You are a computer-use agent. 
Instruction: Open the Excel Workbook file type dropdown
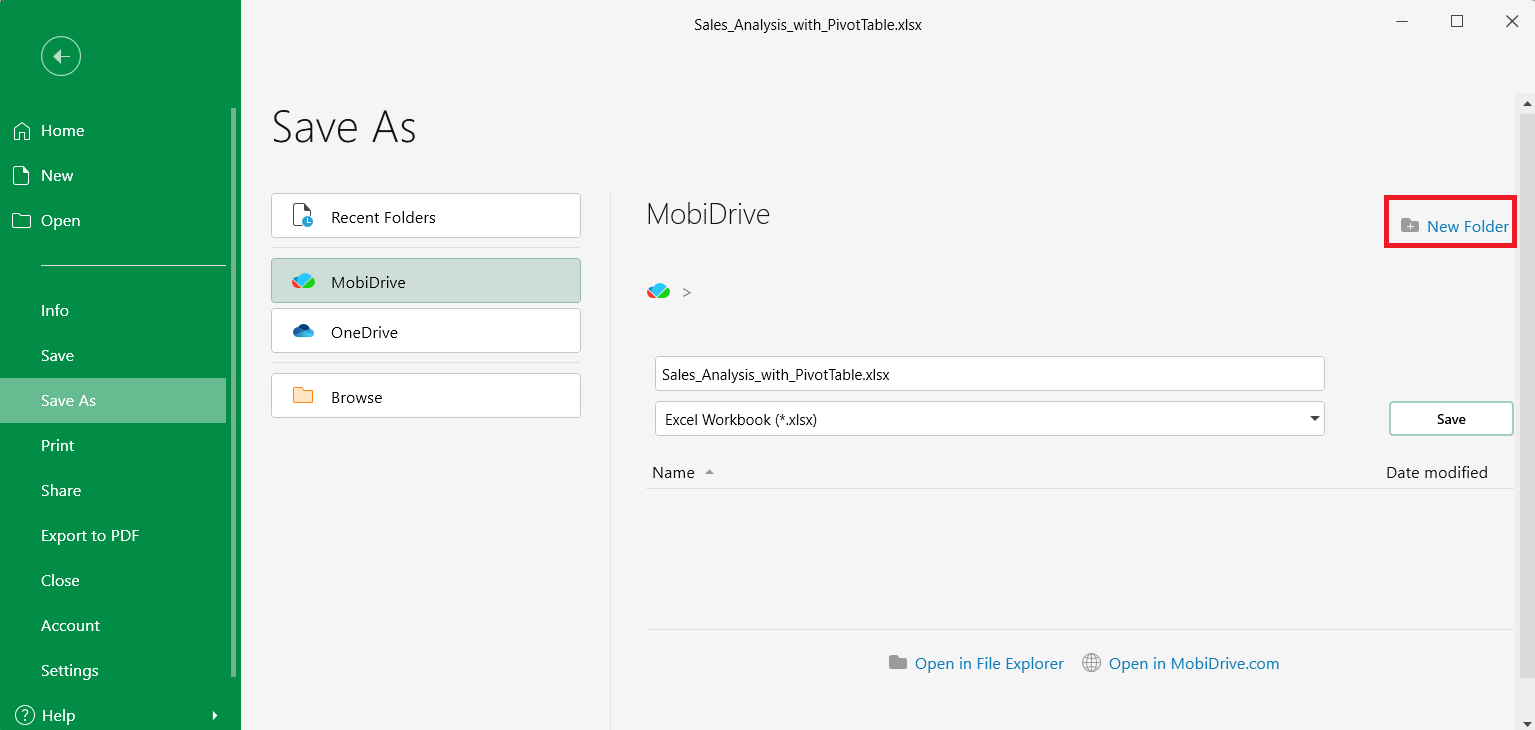(x=990, y=419)
